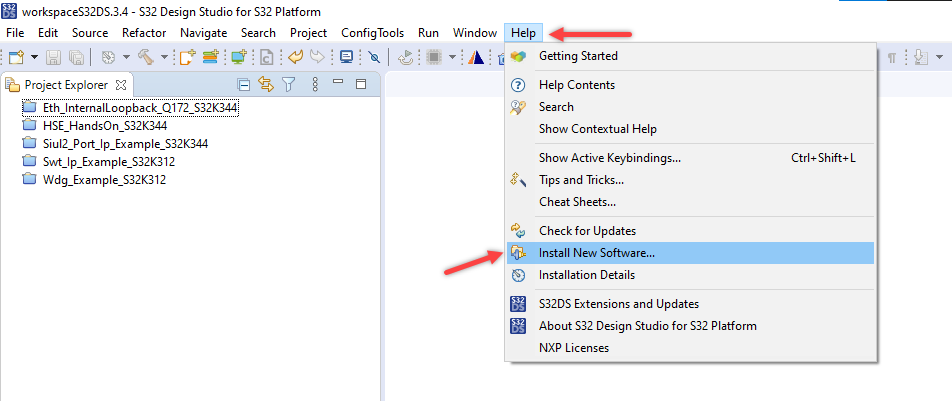Open the File menu

[x=15, y=33]
